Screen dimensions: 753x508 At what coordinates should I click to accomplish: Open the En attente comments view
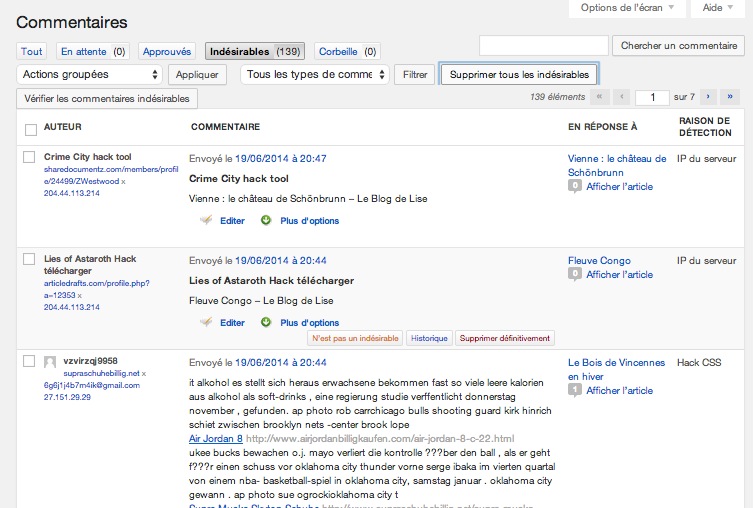click(83, 51)
